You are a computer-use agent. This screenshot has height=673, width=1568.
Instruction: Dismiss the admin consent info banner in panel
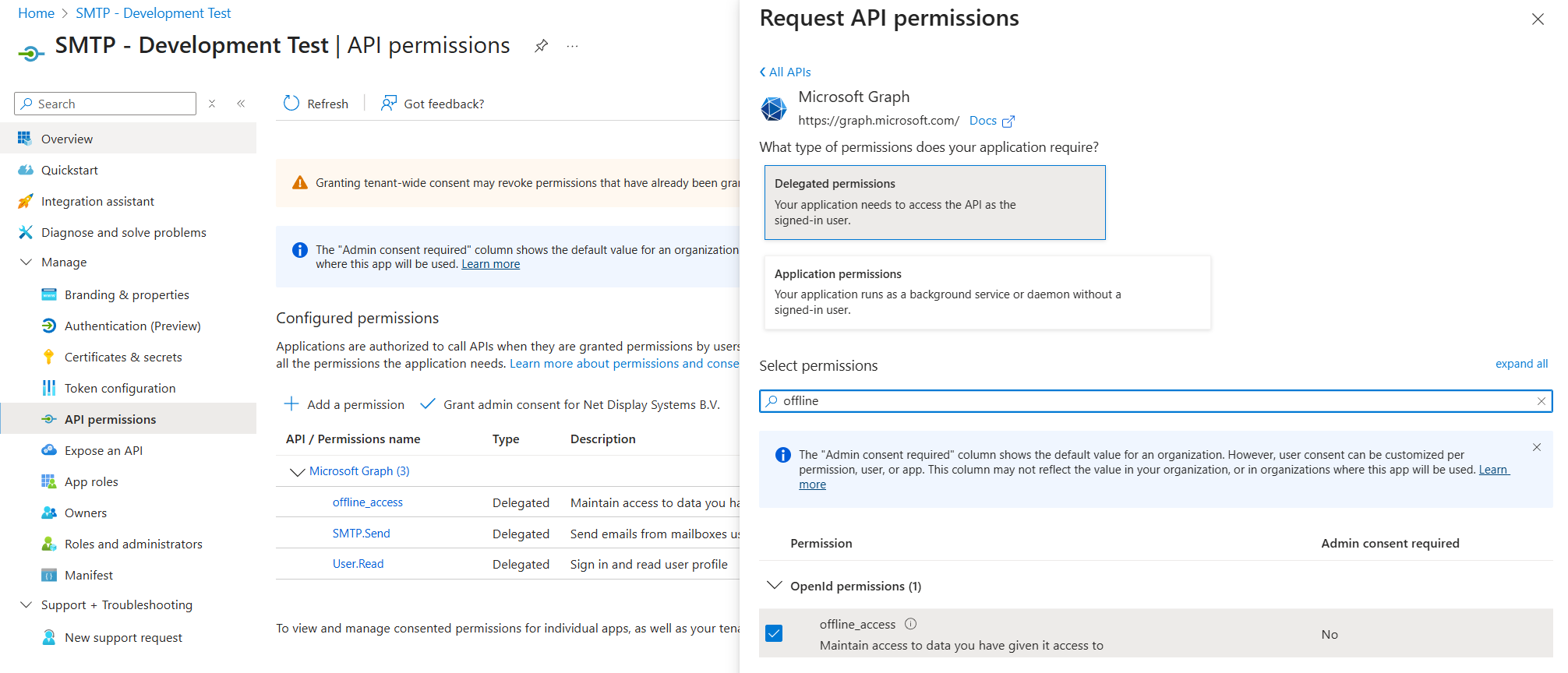coord(1537,447)
